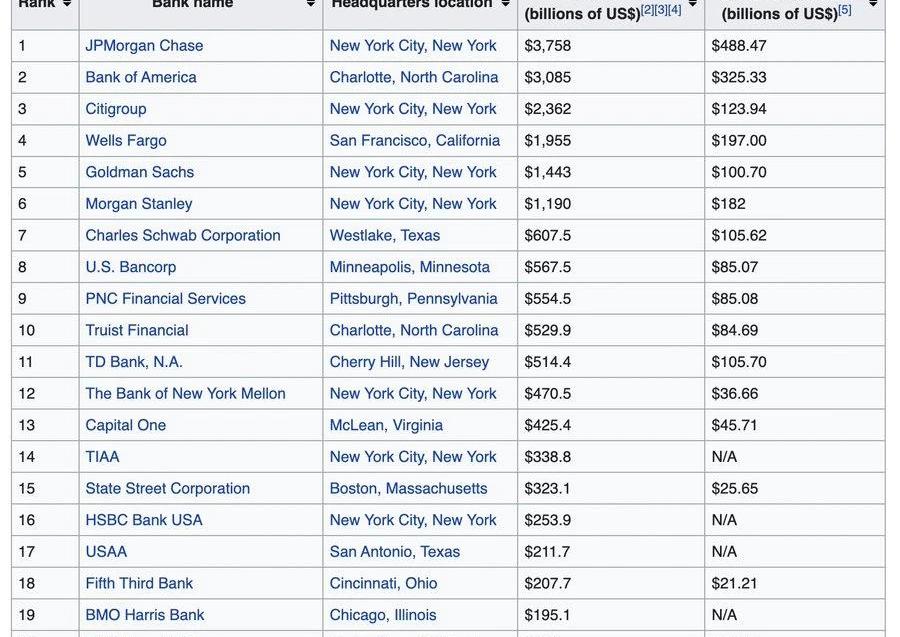Image resolution: width=900 pixels, height=637 pixels.
Task: Click The Bank of New York Mellon
Action: point(185,393)
